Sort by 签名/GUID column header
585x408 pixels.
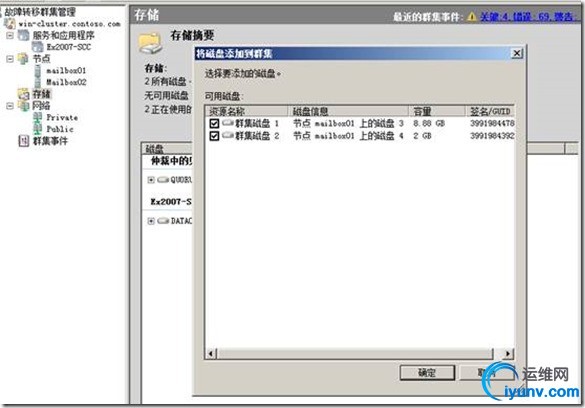(x=490, y=111)
